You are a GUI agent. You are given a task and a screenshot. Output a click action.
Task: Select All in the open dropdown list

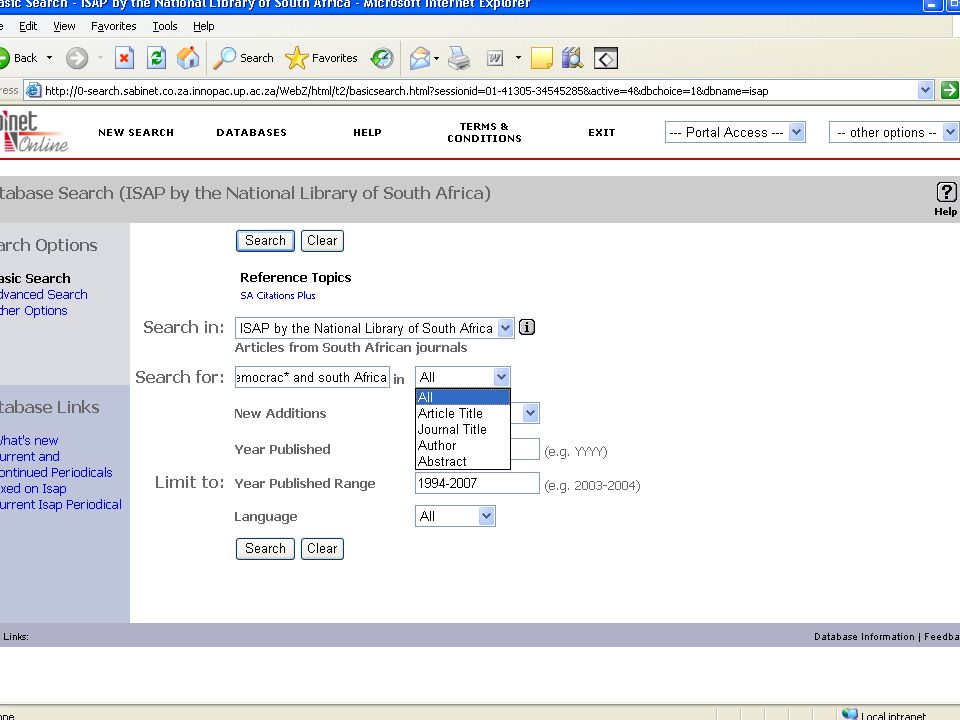coord(462,397)
